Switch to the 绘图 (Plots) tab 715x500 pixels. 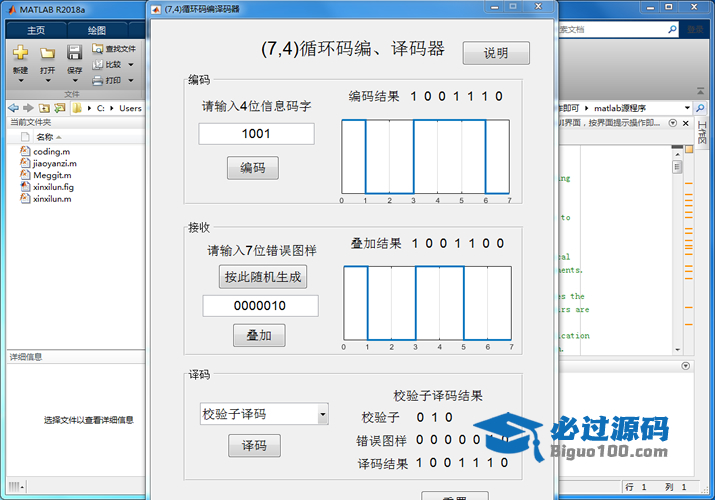[x=96, y=30]
